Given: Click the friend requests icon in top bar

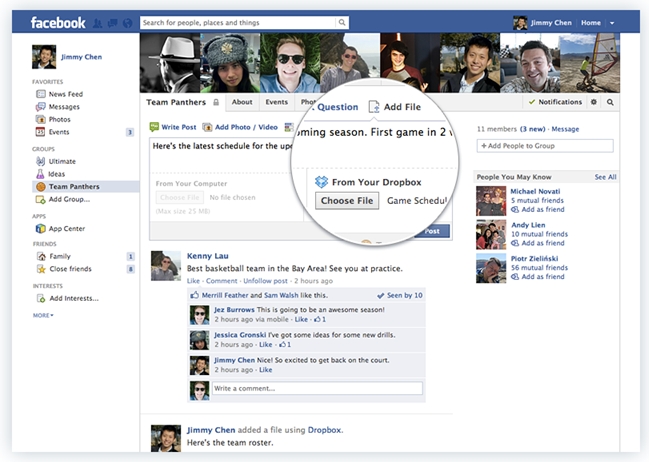Looking at the screenshot, I should pos(98,22).
